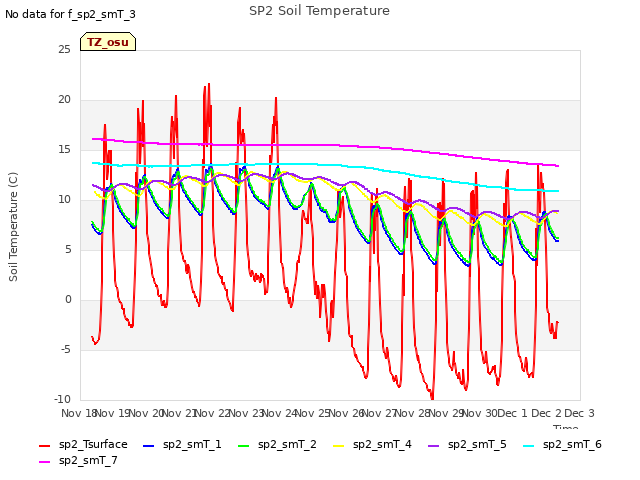Click the Dec 3 x-axis tick label
This screenshot has height=480, width=640.
click(579, 413)
